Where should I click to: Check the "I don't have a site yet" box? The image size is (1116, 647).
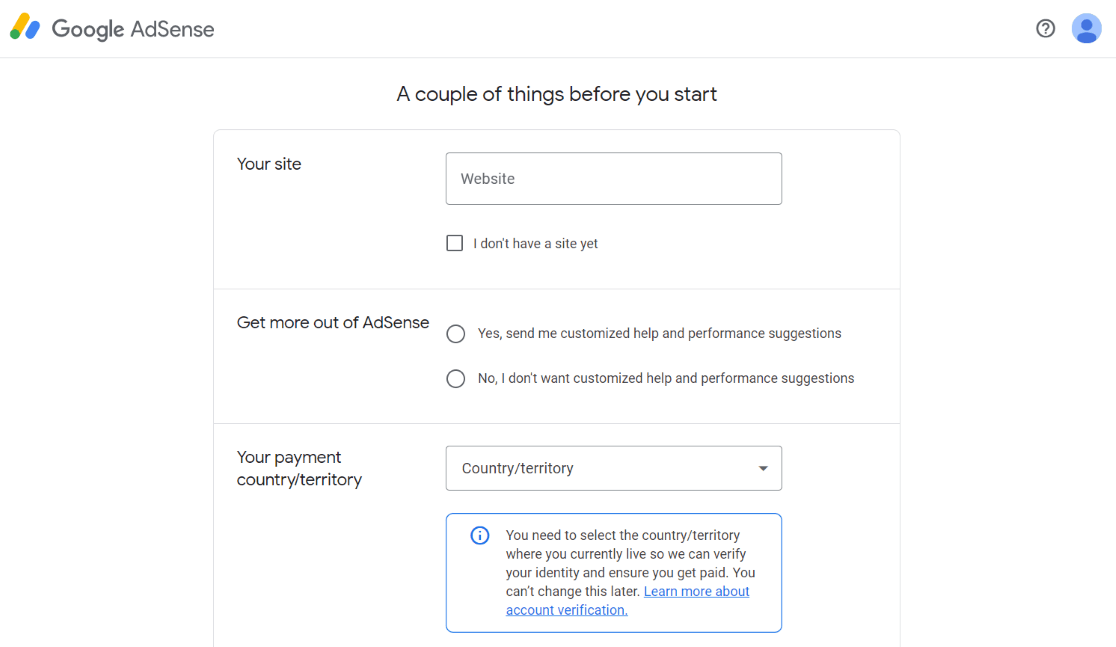coord(454,242)
